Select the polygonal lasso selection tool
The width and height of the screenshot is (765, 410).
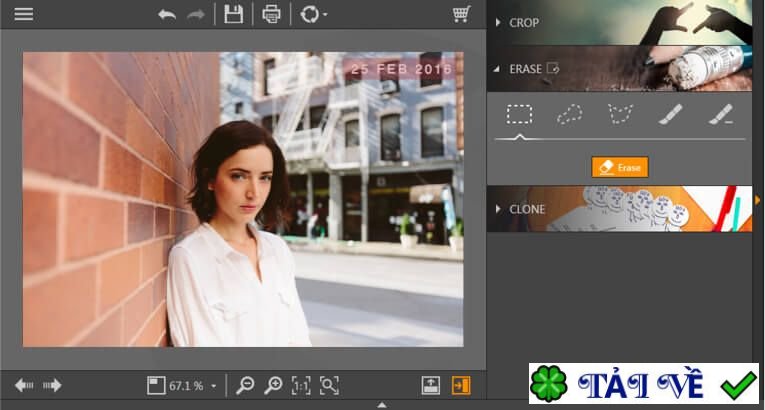click(x=620, y=114)
